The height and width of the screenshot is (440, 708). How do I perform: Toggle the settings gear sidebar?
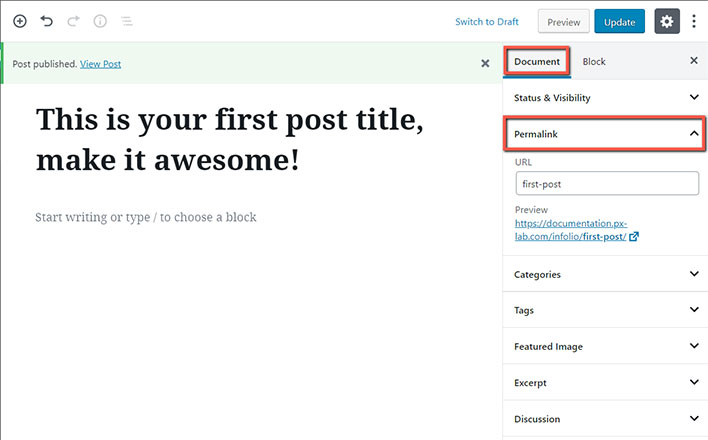(x=667, y=21)
